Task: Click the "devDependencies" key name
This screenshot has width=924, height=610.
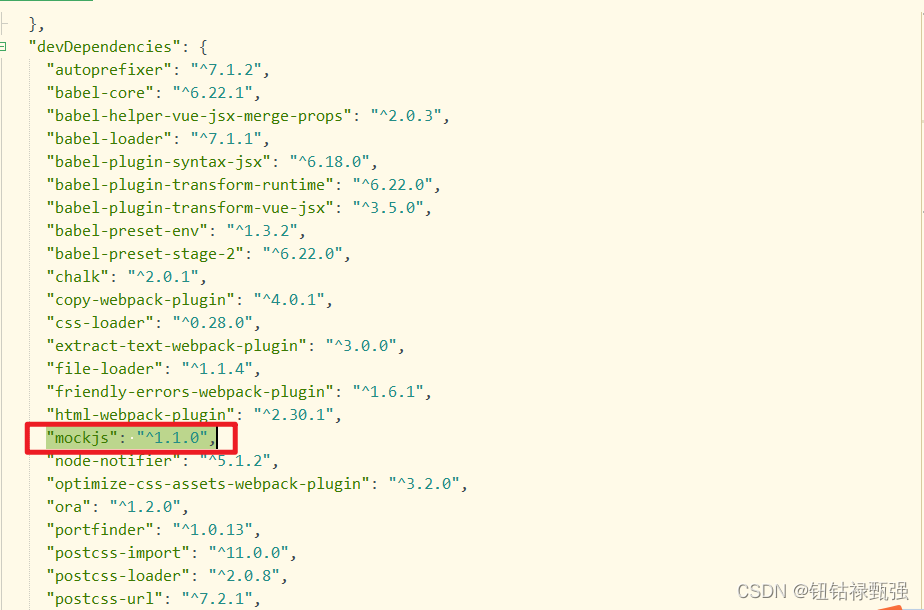Action: [104, 47]
